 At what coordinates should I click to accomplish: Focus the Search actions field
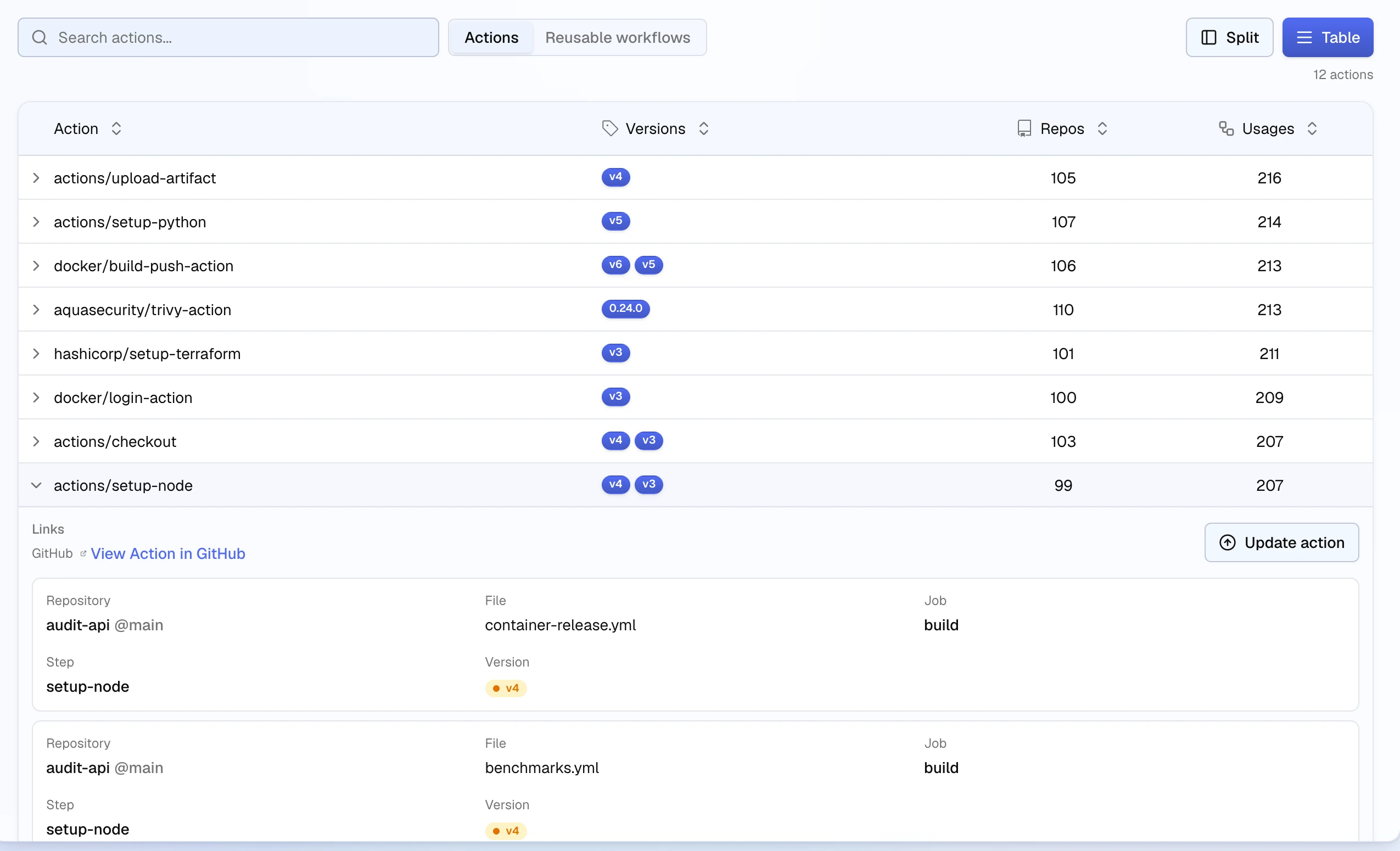(x=228, y=37)
